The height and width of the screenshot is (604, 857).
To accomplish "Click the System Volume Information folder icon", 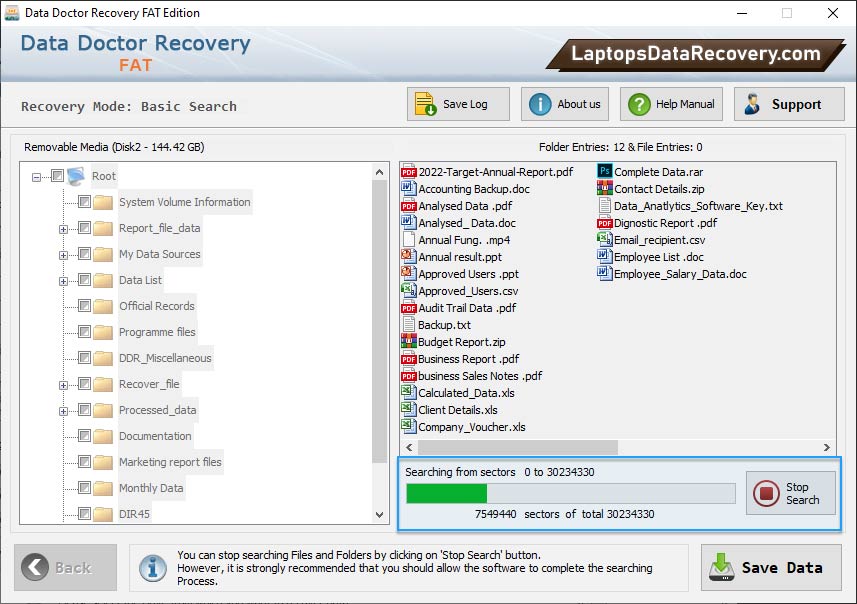I will (103, 202).
